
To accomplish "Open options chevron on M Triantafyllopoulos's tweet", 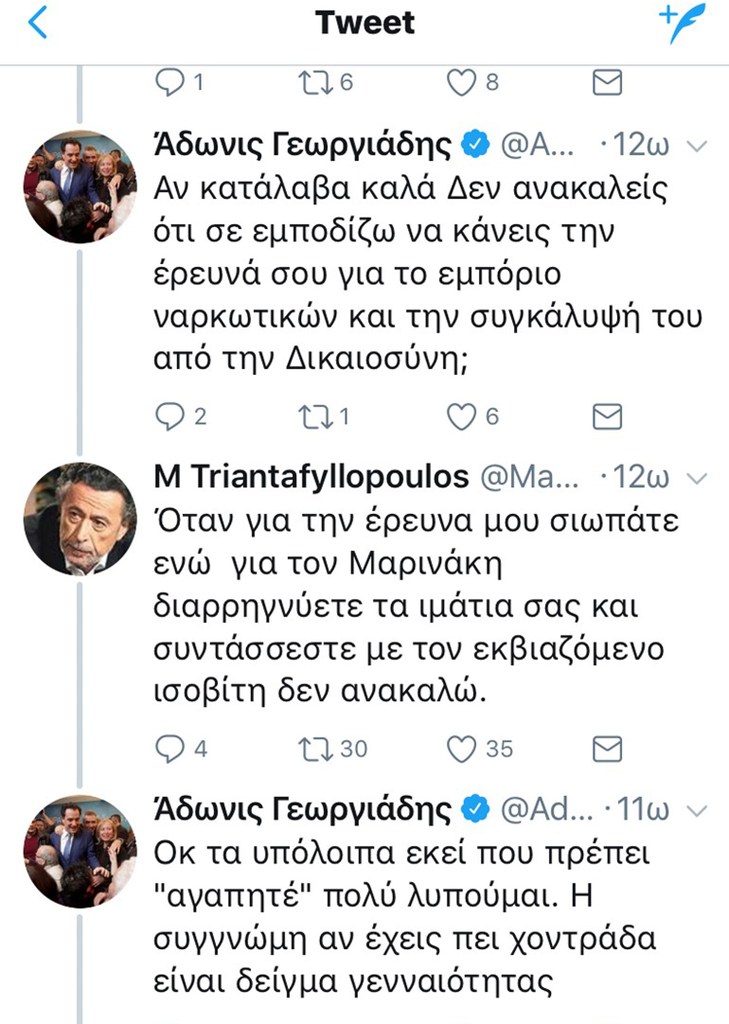I will click(698, 478).
